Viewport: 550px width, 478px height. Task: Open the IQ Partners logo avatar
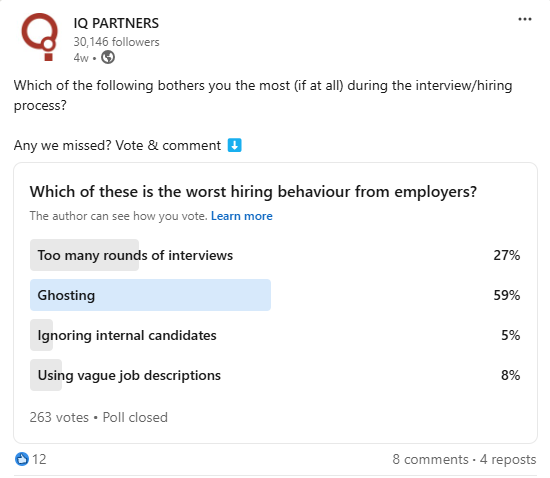40,37
